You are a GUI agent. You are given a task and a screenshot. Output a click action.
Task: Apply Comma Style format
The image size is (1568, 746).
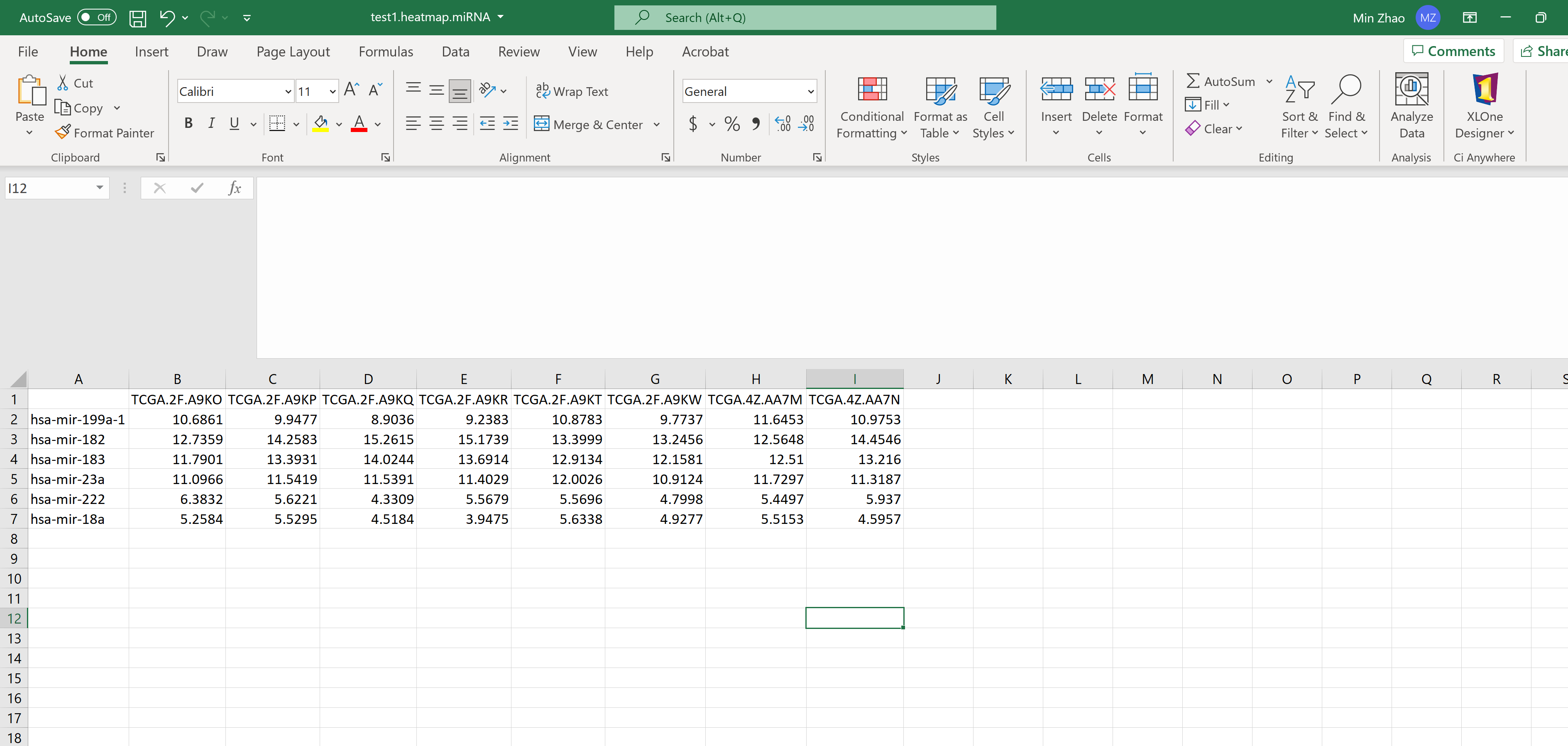point(756,124)
